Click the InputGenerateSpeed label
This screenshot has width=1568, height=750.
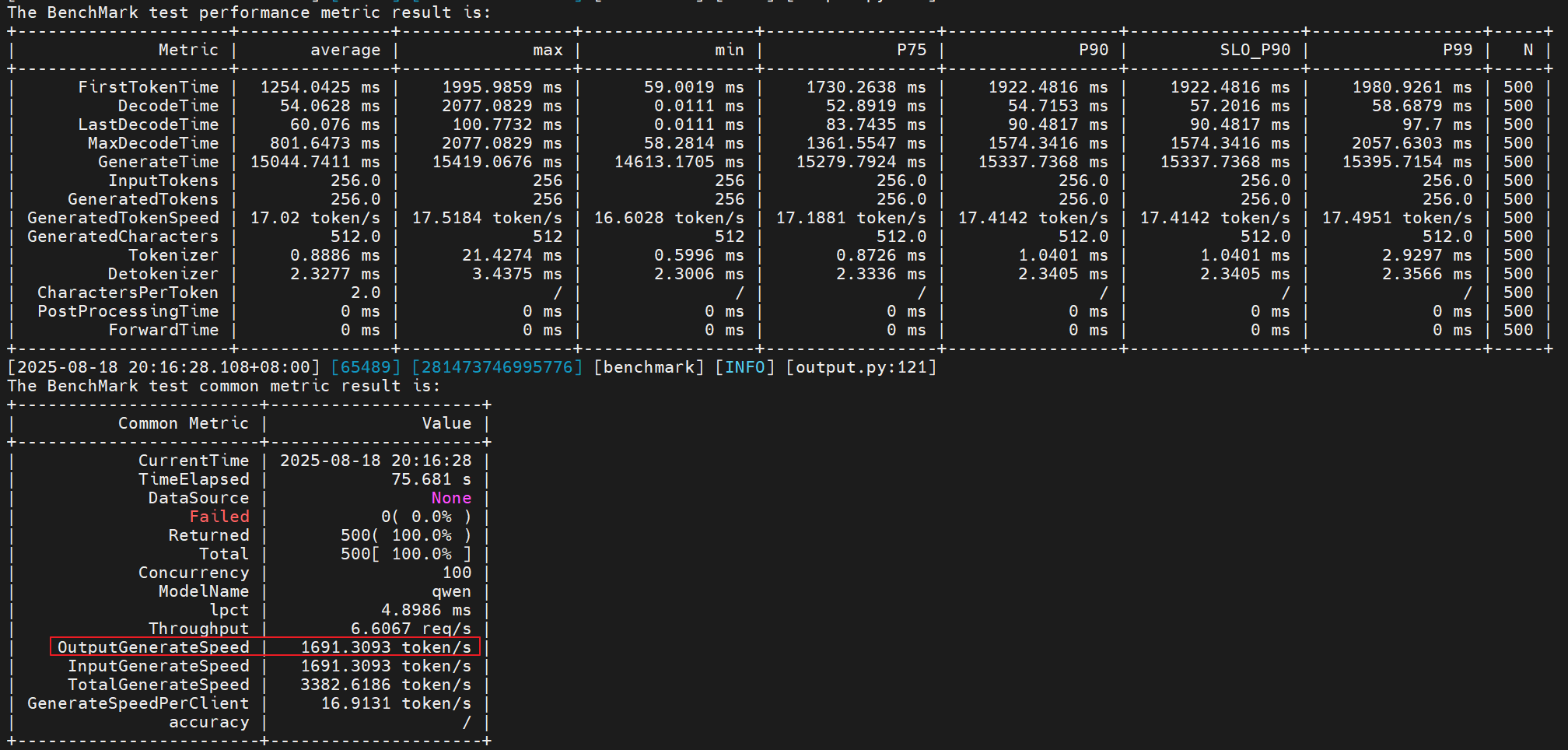tap(159, 666)
